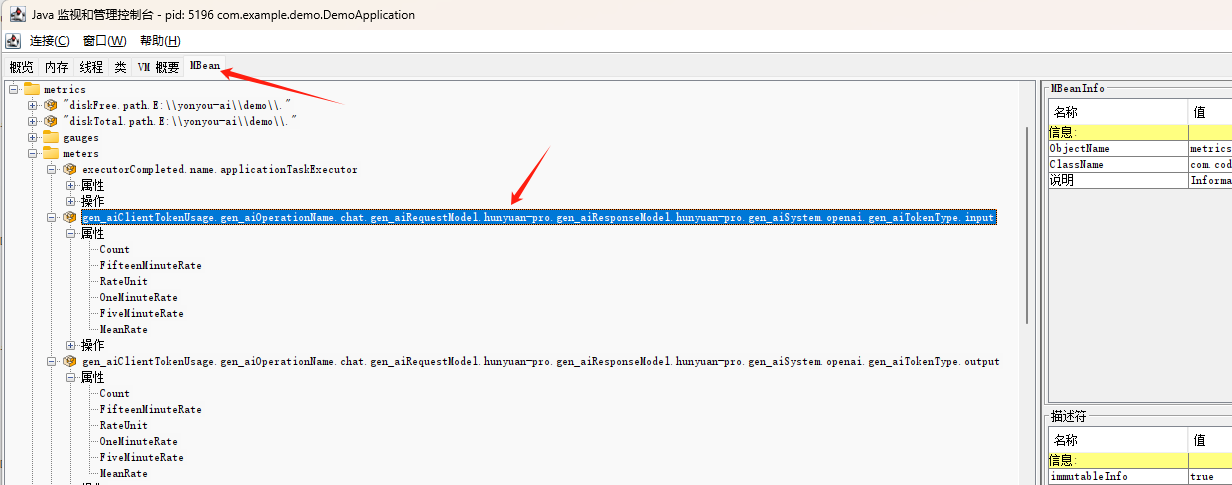This screenshot has width=1232, height=485.
Task: Click the Java icon left of the 连接 menu
Action: click(x=13, y=41)
